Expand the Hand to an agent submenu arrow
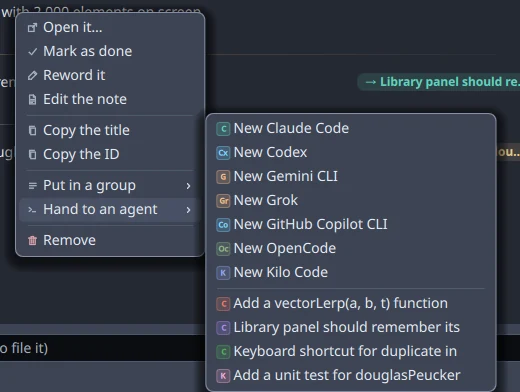Viewport: 520px width, 392px height. [x=188, y=210]
